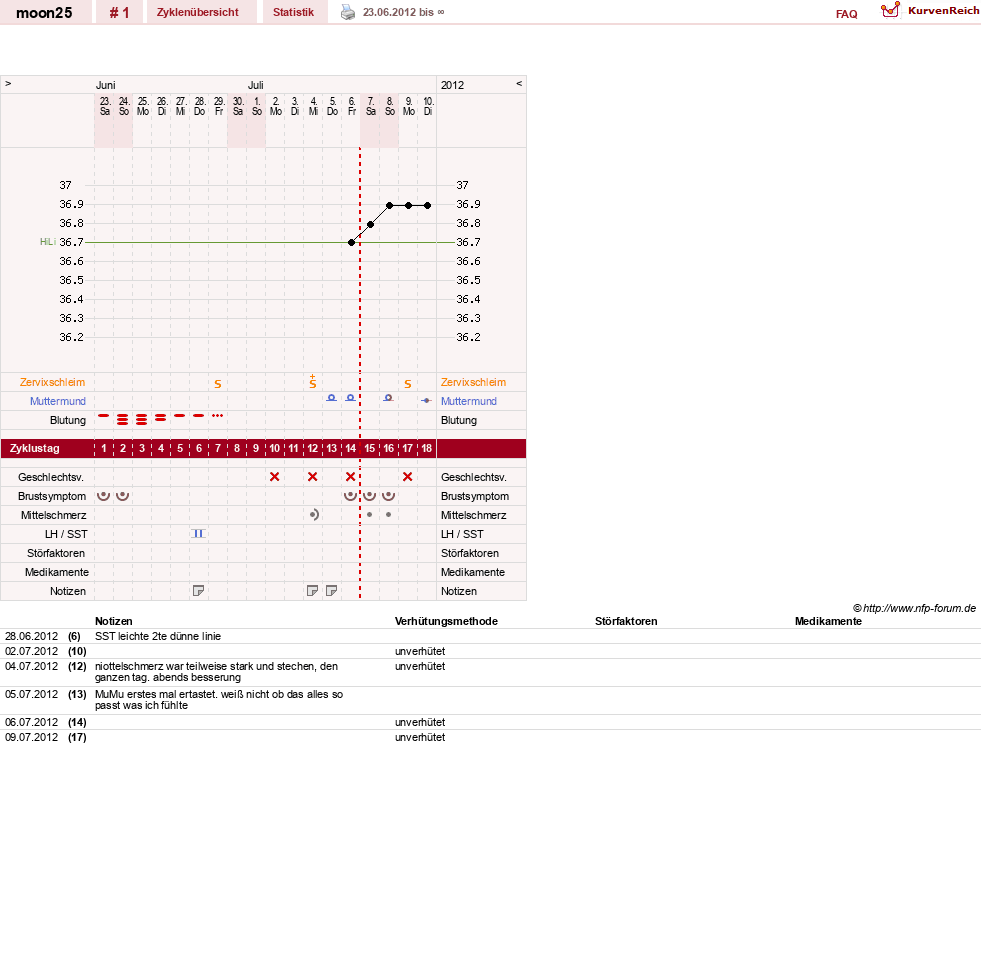Click the temperature point on cycle day 15
The image size is (981, 968).
(x=370, y=224)
